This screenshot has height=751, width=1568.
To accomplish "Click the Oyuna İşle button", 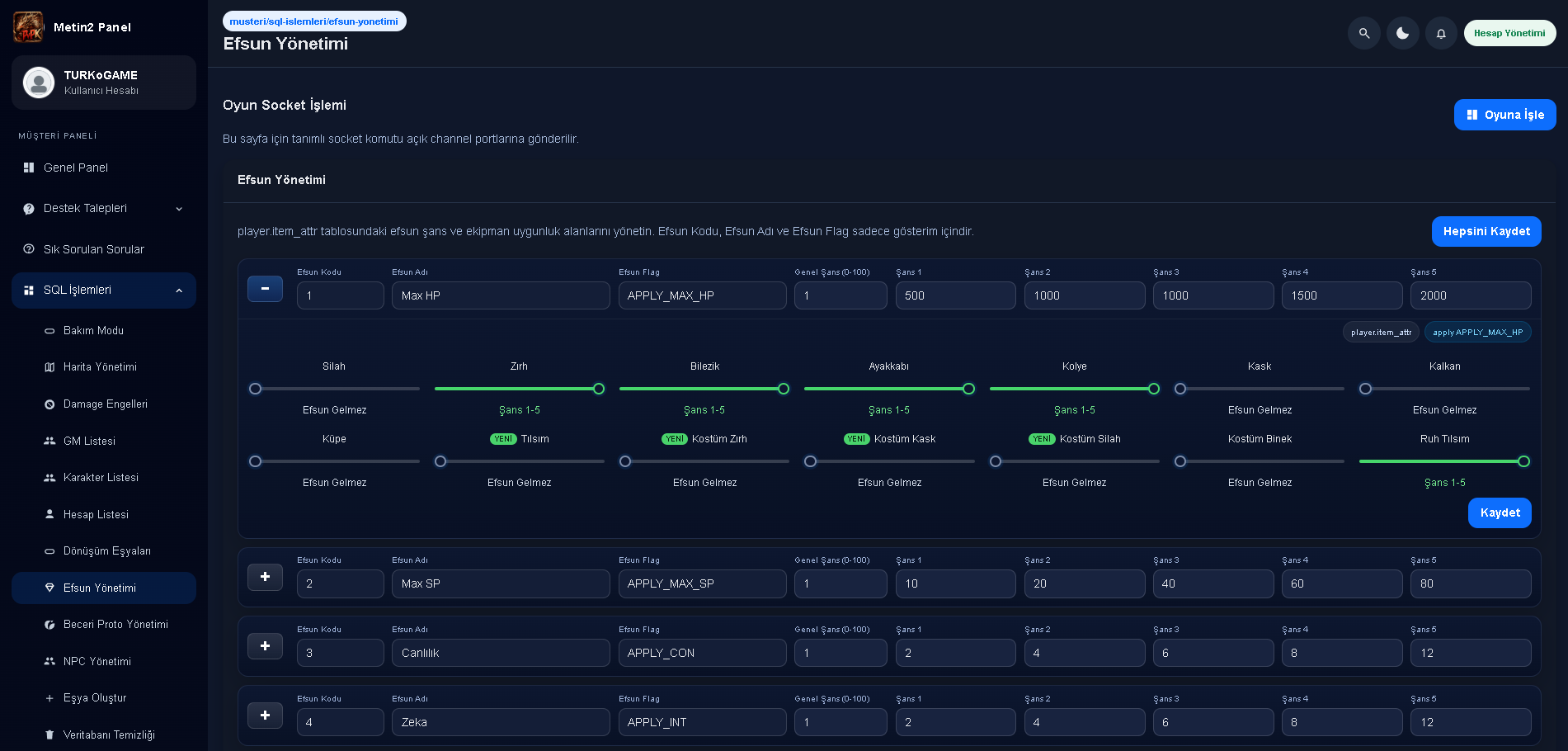I will point(1504,115).
